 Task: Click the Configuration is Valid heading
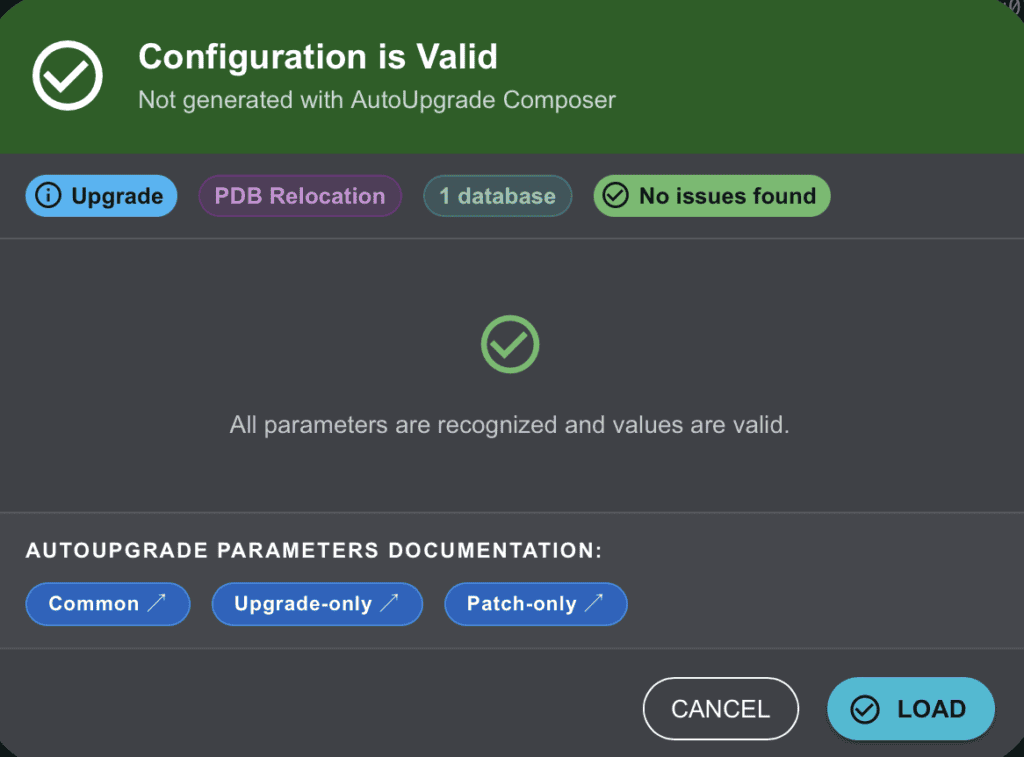click(317, 57)
